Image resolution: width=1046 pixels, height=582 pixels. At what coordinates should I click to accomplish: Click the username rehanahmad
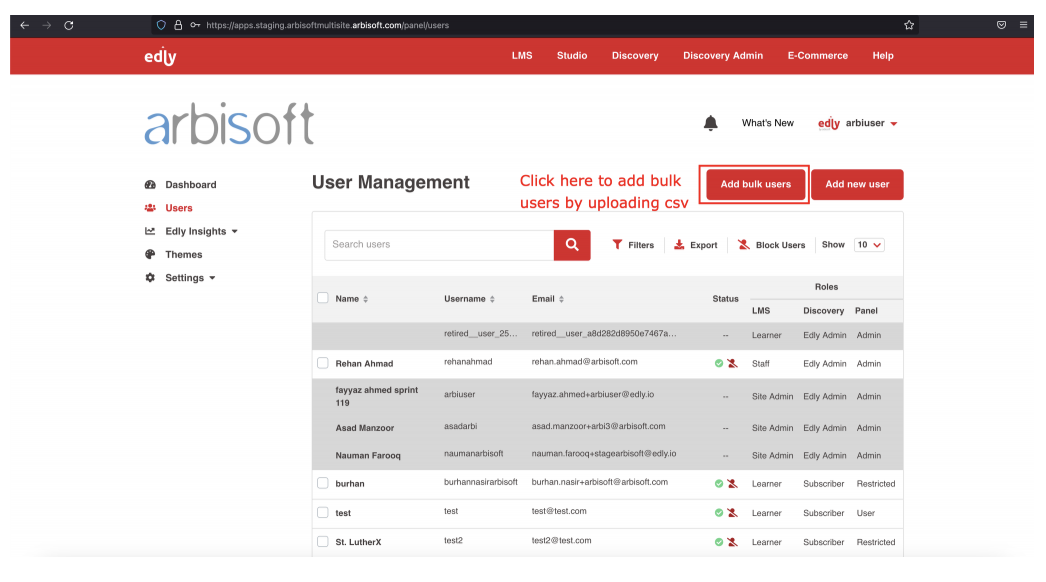(468, 362)
